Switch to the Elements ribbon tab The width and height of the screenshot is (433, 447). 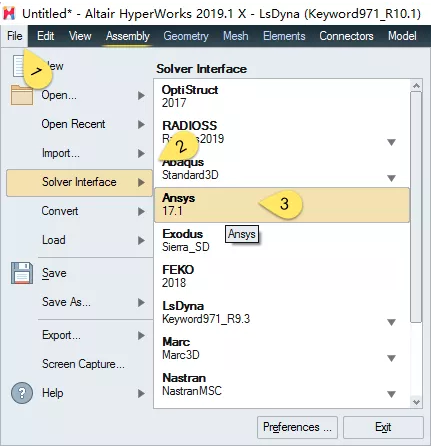(x=284, y=36)
